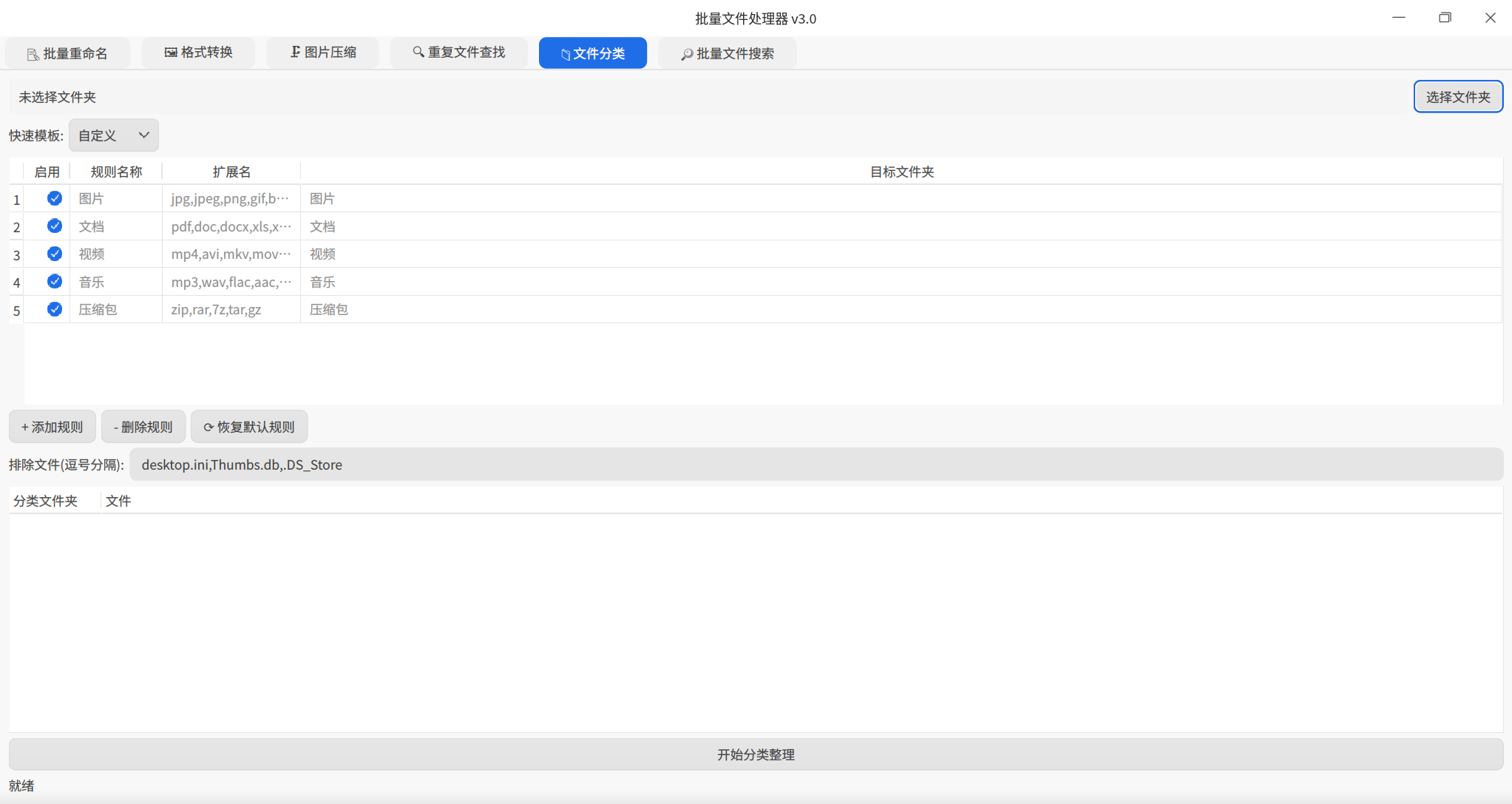Viewport: 1512px width, 804px height.
Task: Disable the 压缩包 rule checkbox
Action: 55,309
